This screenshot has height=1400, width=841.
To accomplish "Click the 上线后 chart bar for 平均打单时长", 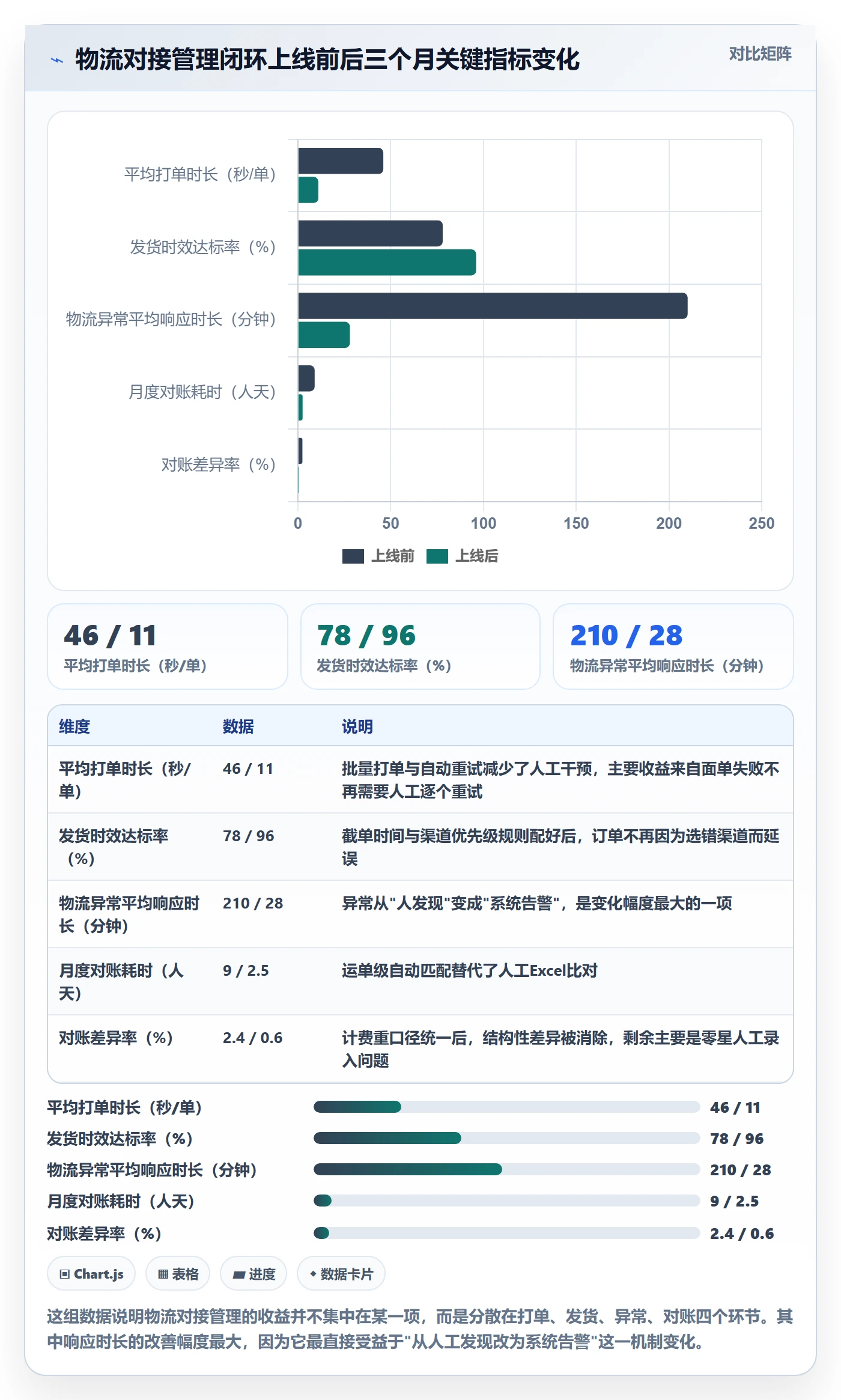I will pos(308,190).
